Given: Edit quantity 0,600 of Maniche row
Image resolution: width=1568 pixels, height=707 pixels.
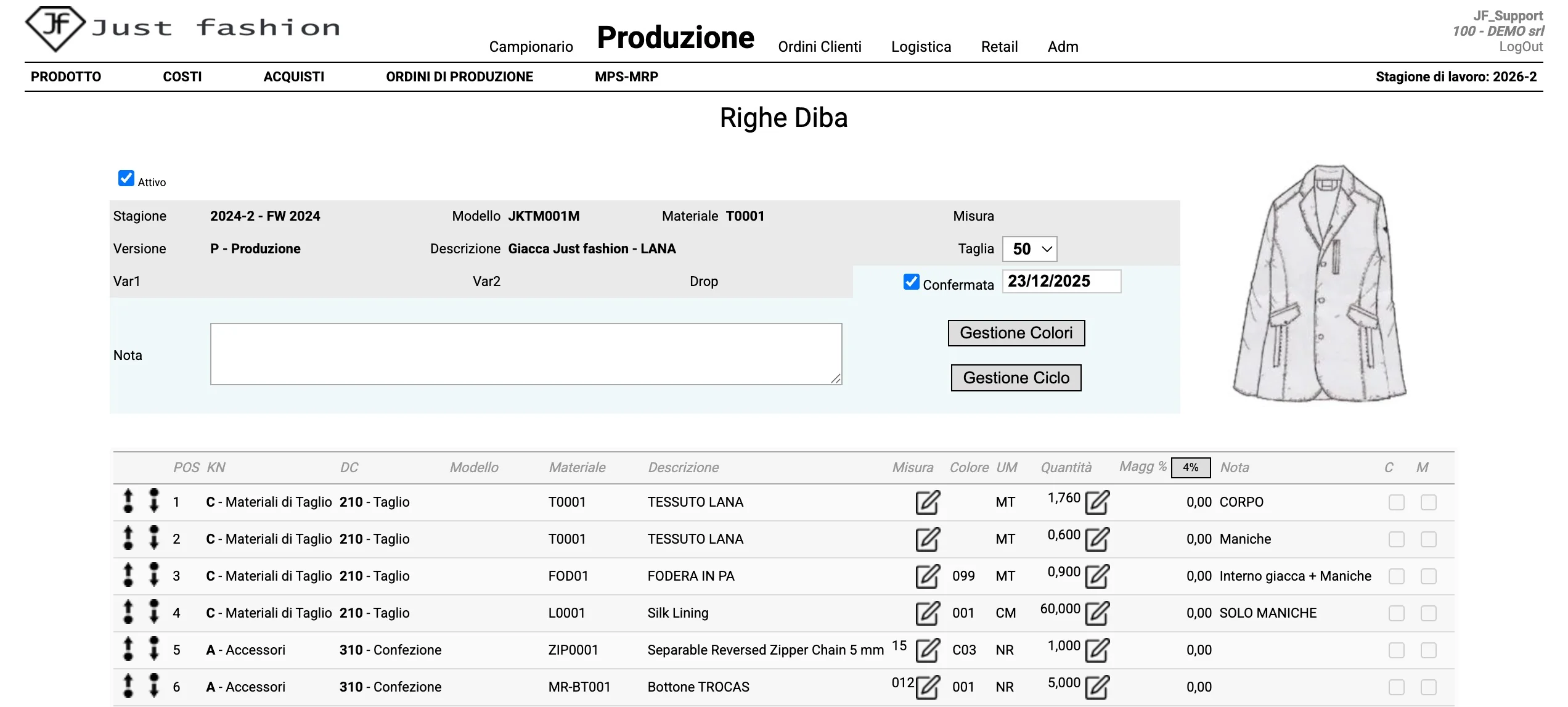Looking at the screenshot, I should point(1097,539).
